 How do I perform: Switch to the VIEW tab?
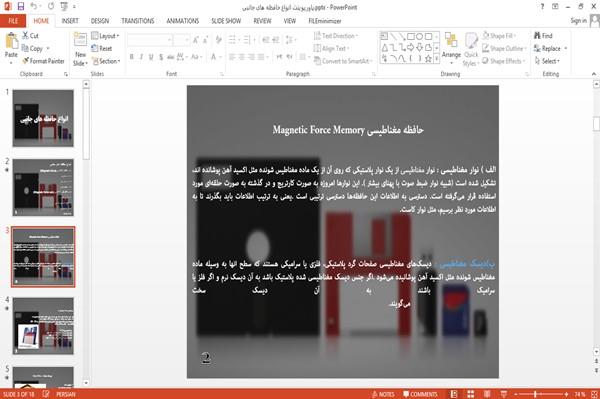(x=290, y=21)
